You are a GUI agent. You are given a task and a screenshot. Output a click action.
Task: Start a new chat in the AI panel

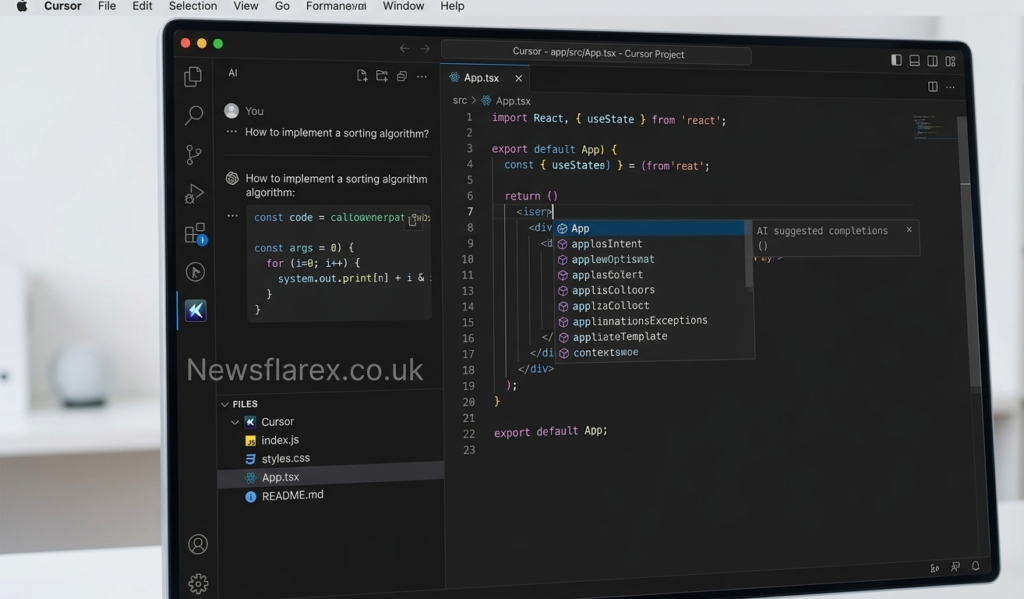pos(363,75)
